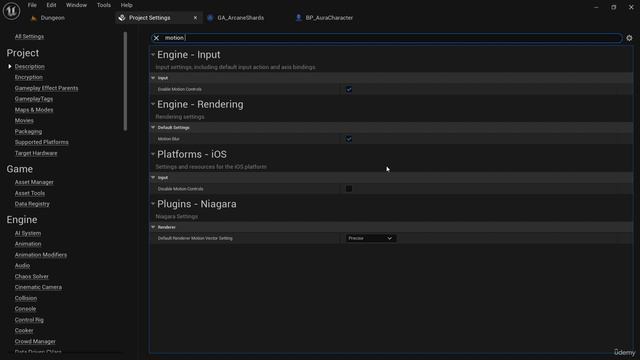The width and height of the screenshot is (640, 360).
Task: Open the Cooker settings
Action: (24, 330)
